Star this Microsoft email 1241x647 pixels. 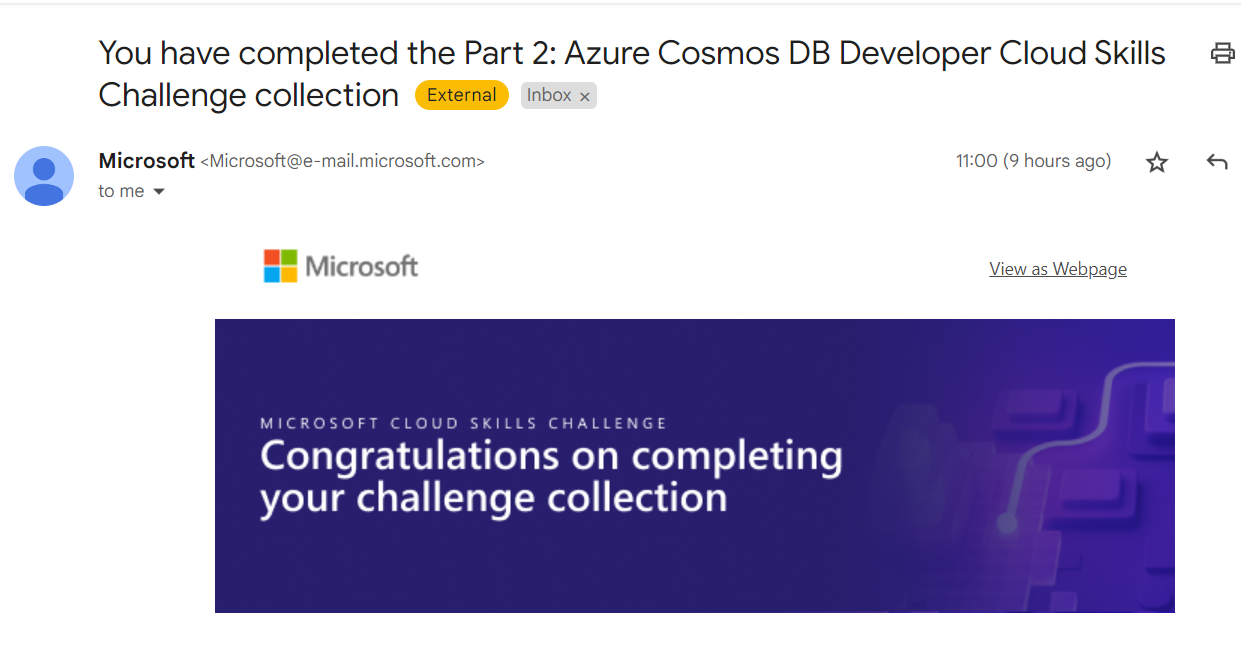(x=1157, y=162)
